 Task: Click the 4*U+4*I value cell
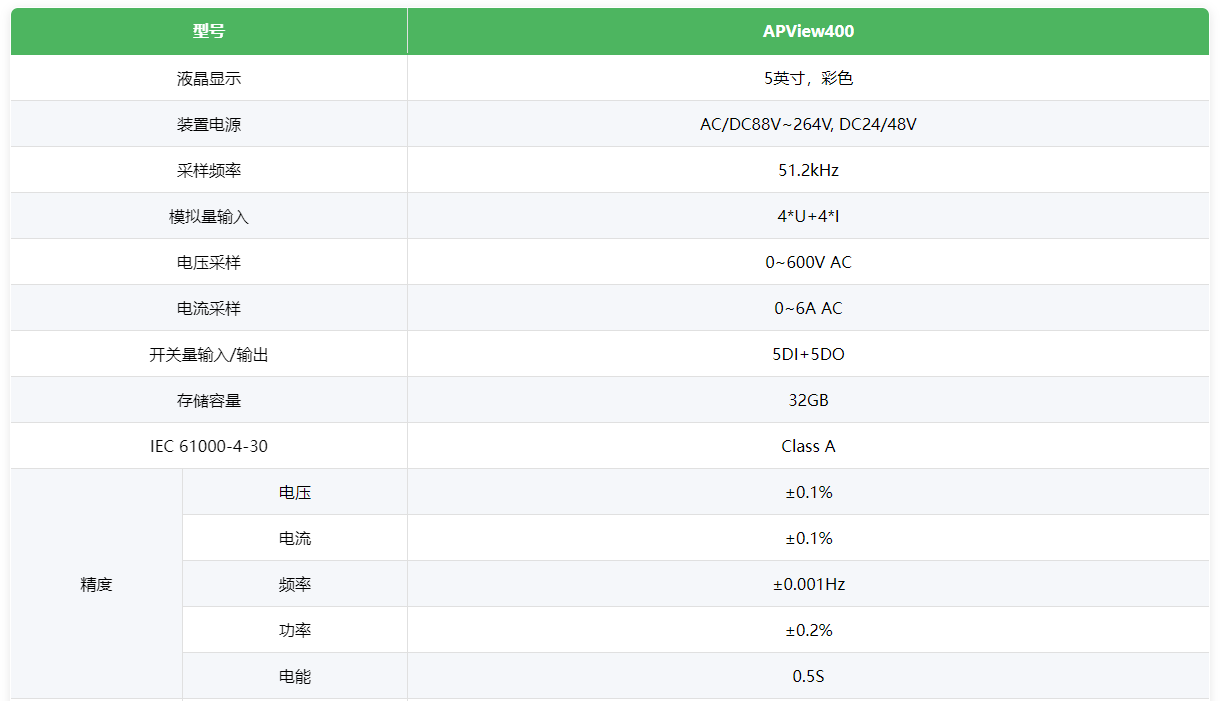pos(808,216)
